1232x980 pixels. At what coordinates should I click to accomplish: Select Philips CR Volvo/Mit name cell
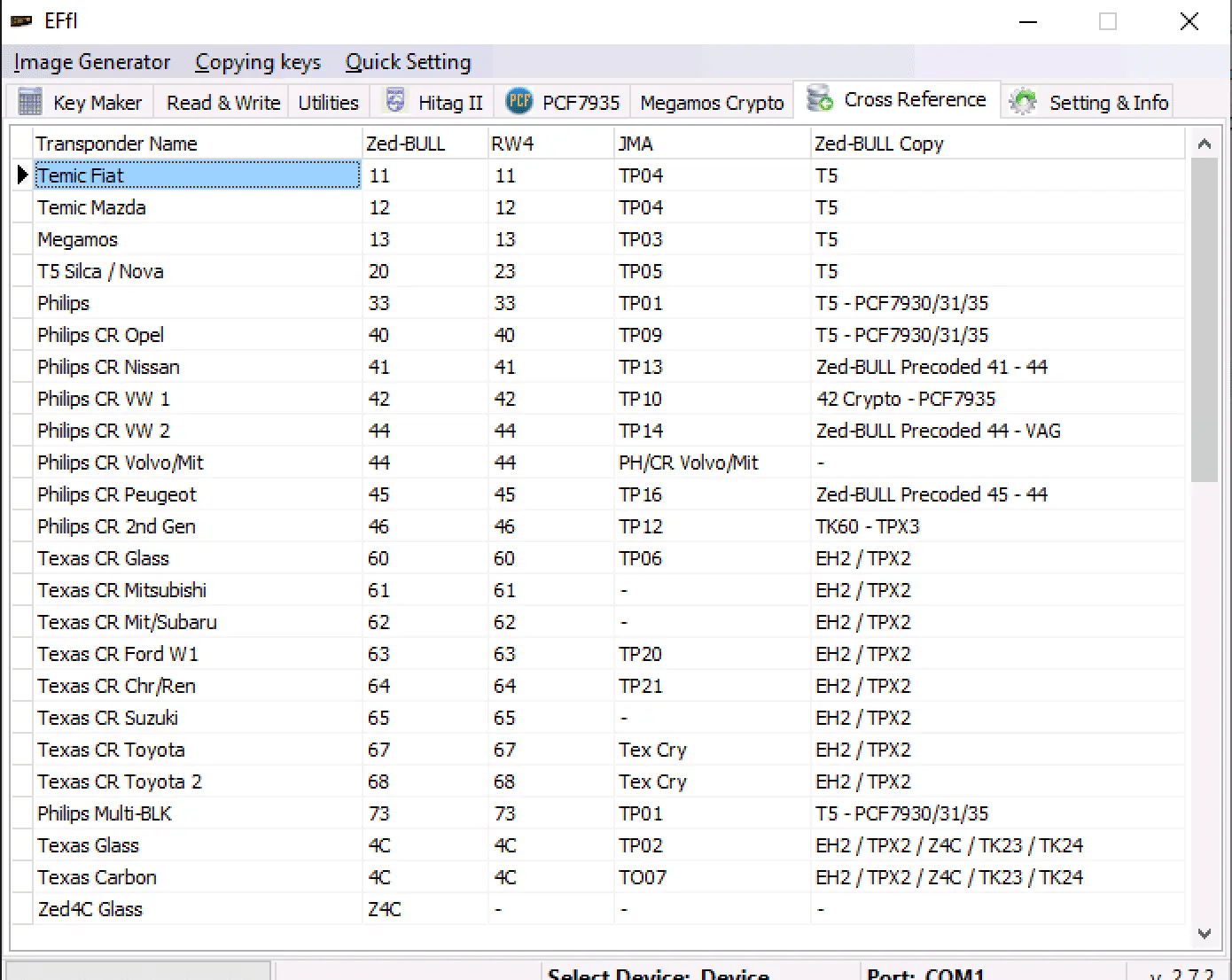(198, 463)
